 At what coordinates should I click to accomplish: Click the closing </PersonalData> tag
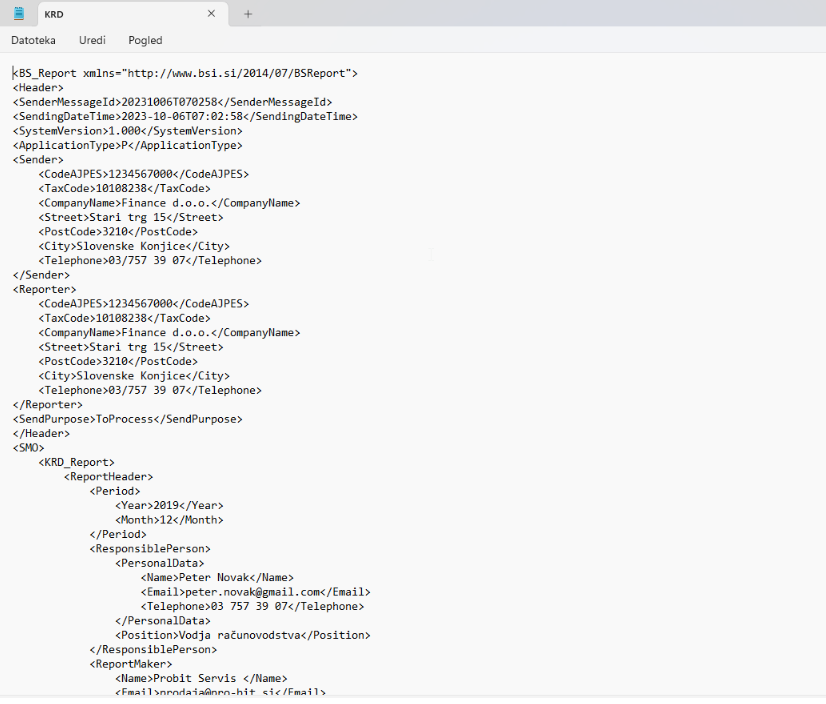click(163, 621)
